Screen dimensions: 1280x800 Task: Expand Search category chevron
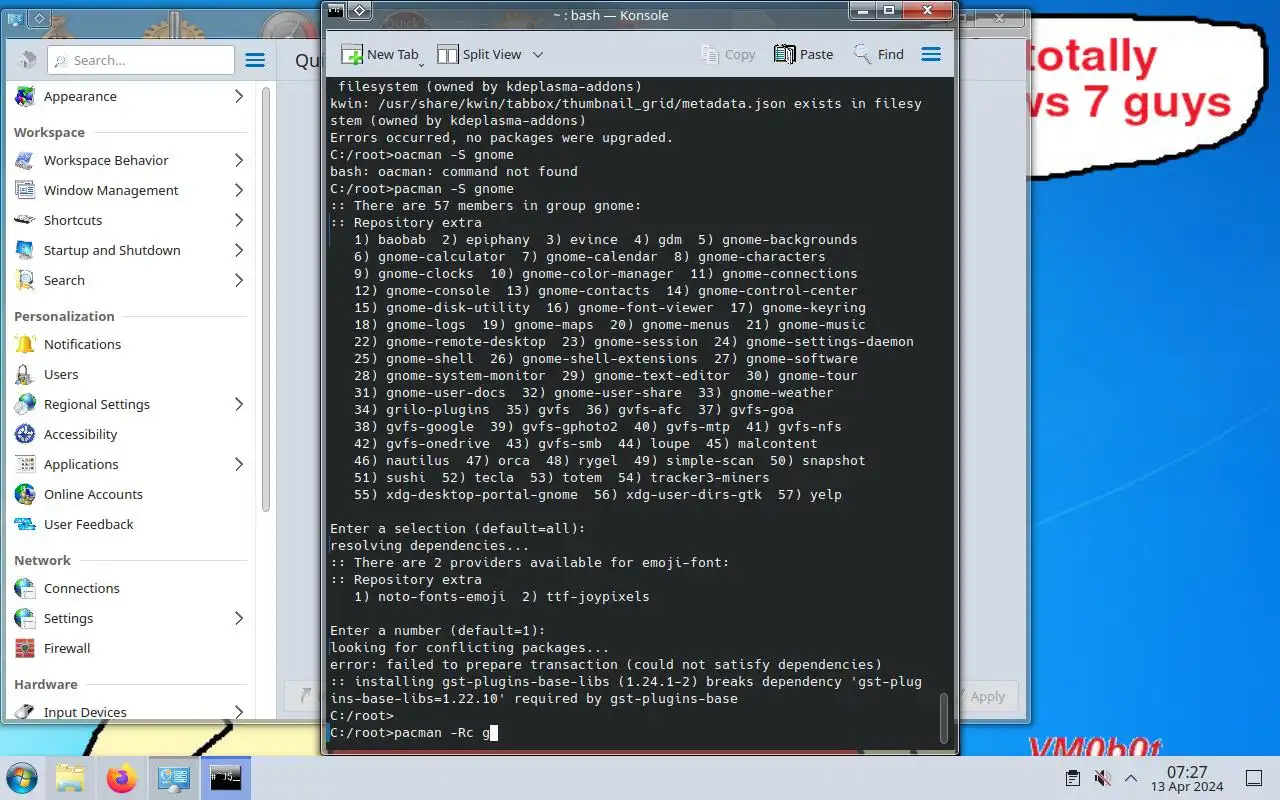238,280
